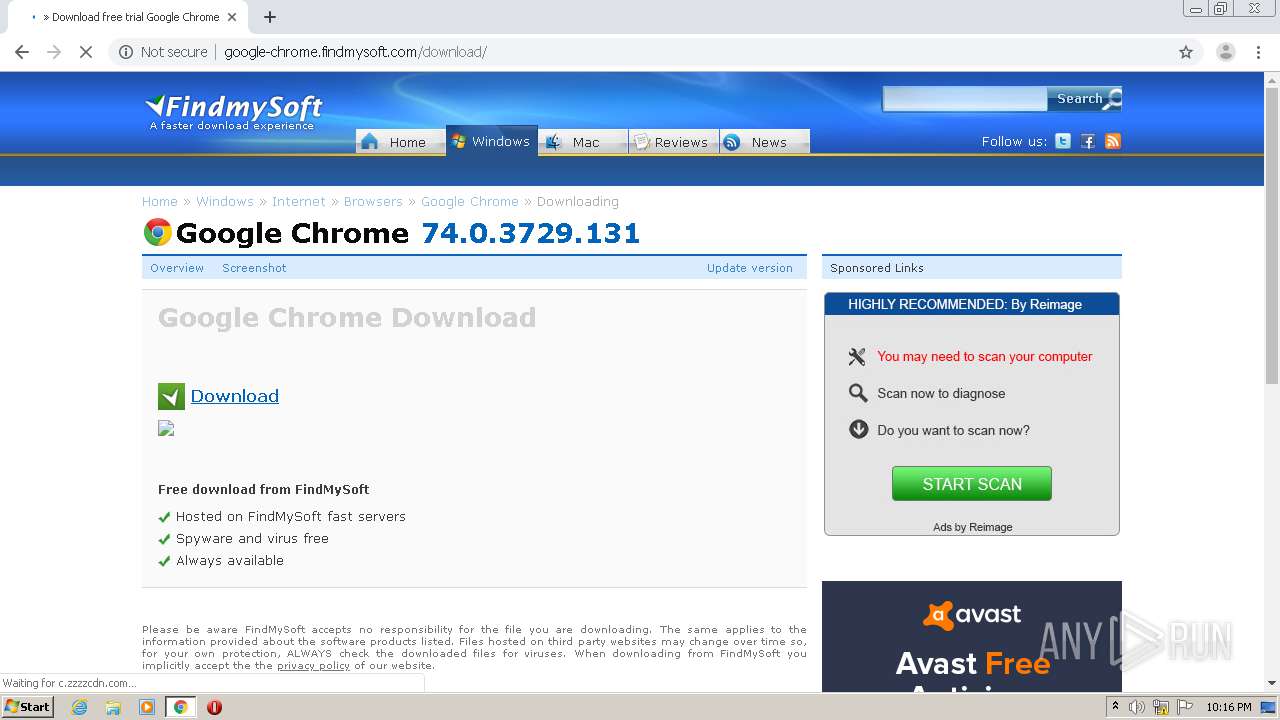The height and width of the screenshot is (720, 1280).
Task: Open the Chrome profile avatar icon
Action: [1225, 52]
